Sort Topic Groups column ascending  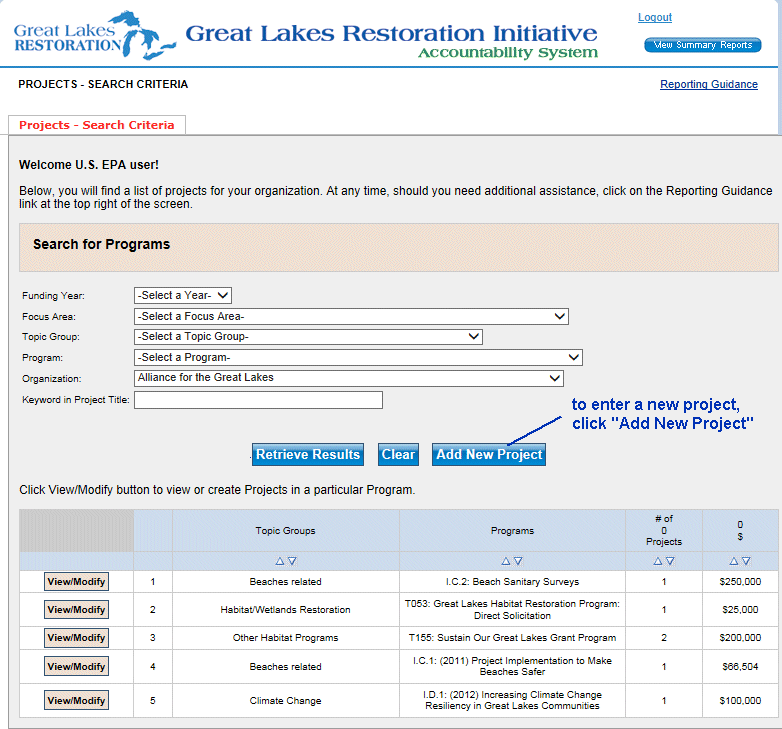[280, 561]
